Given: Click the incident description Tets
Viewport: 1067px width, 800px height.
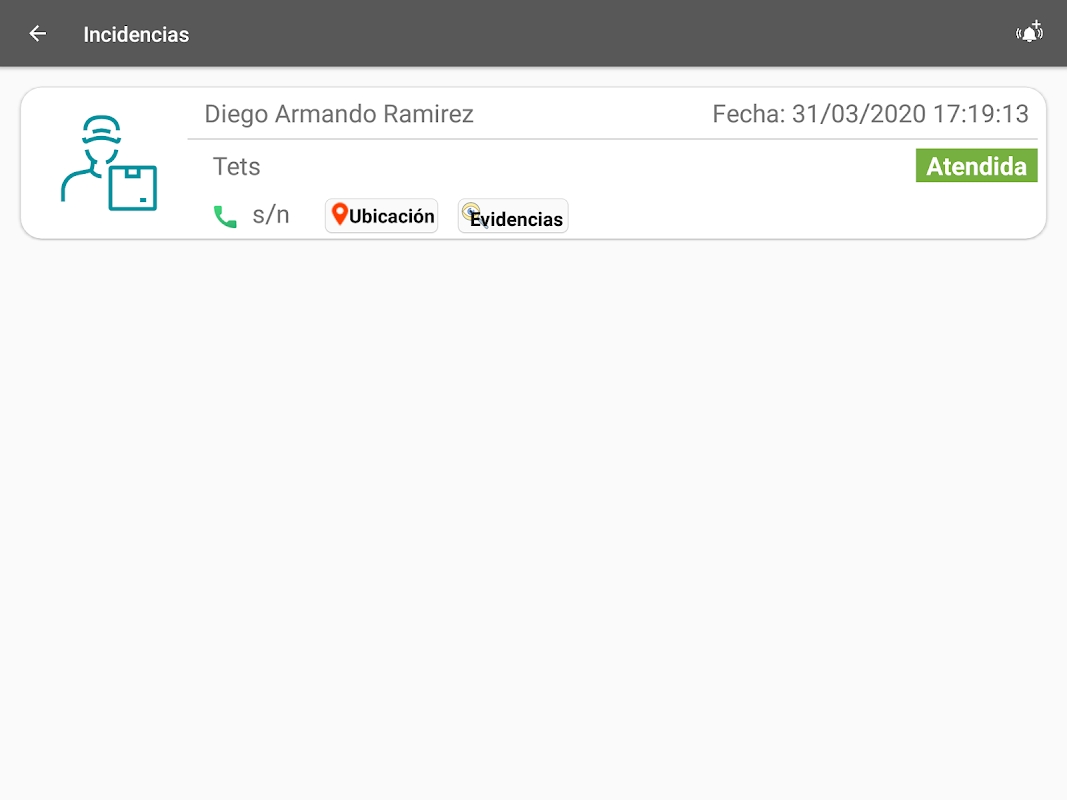Looking at the screenshot, I should coord(236,167).
